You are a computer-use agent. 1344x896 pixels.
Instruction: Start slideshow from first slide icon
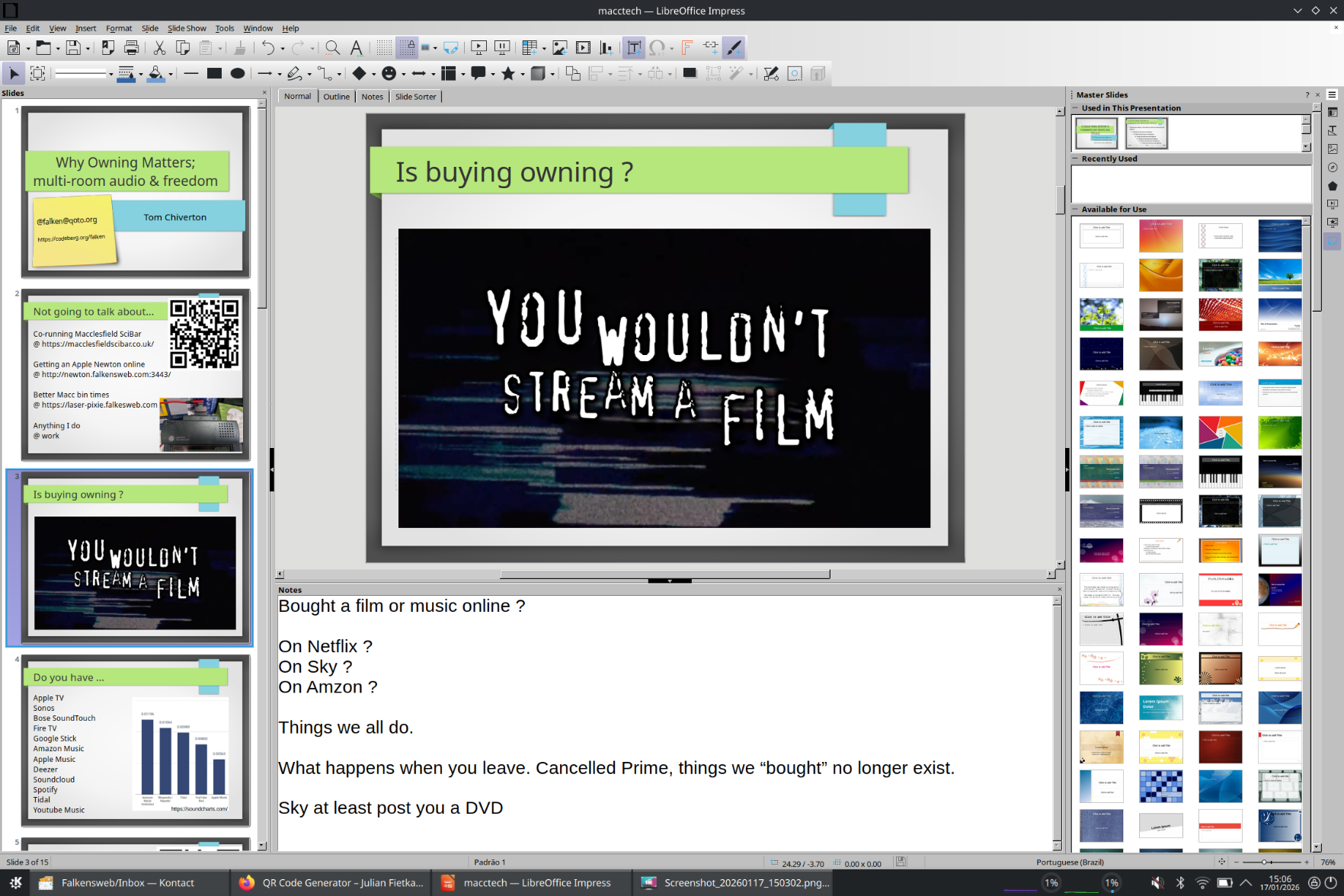(478, 48)
